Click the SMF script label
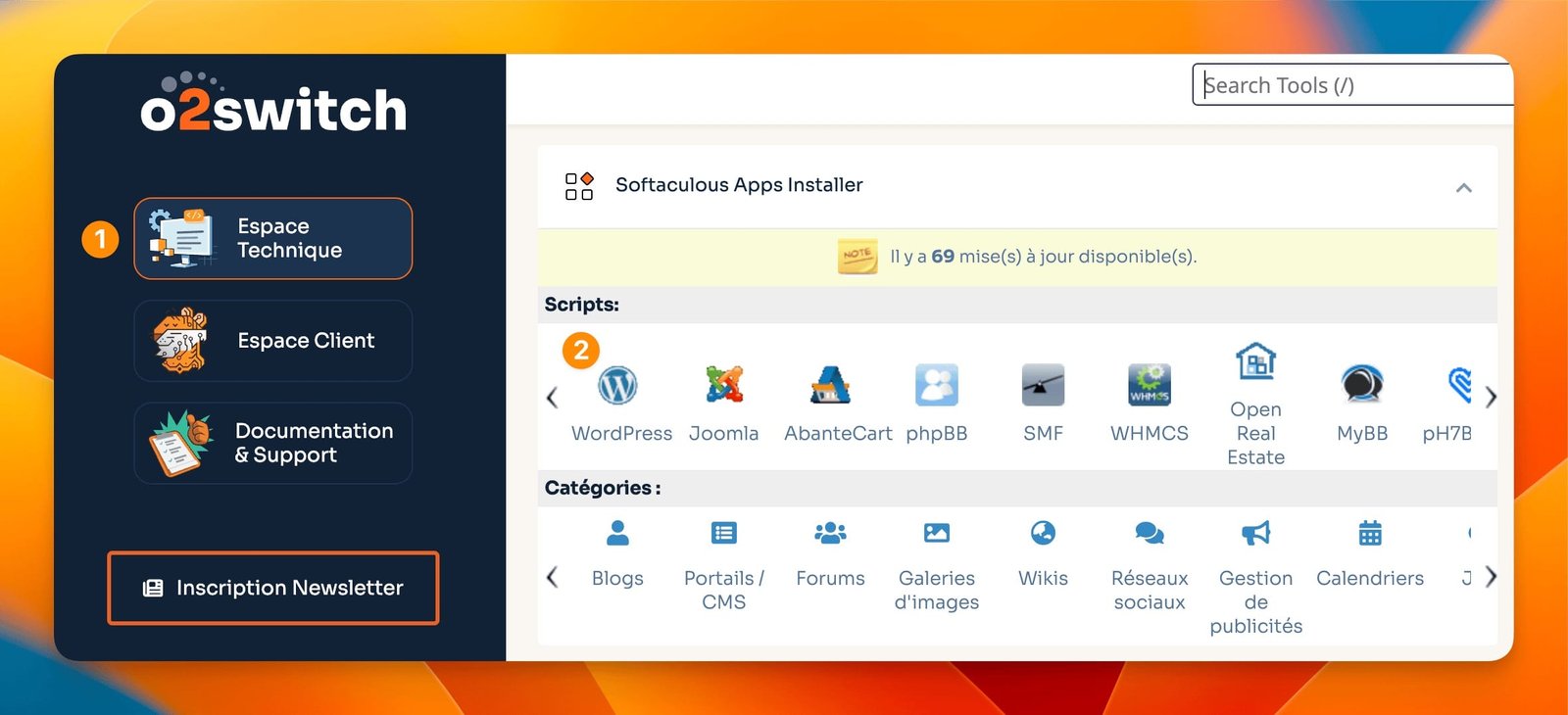Screen dimensions: 1568x715 [x=1043, y=433]
